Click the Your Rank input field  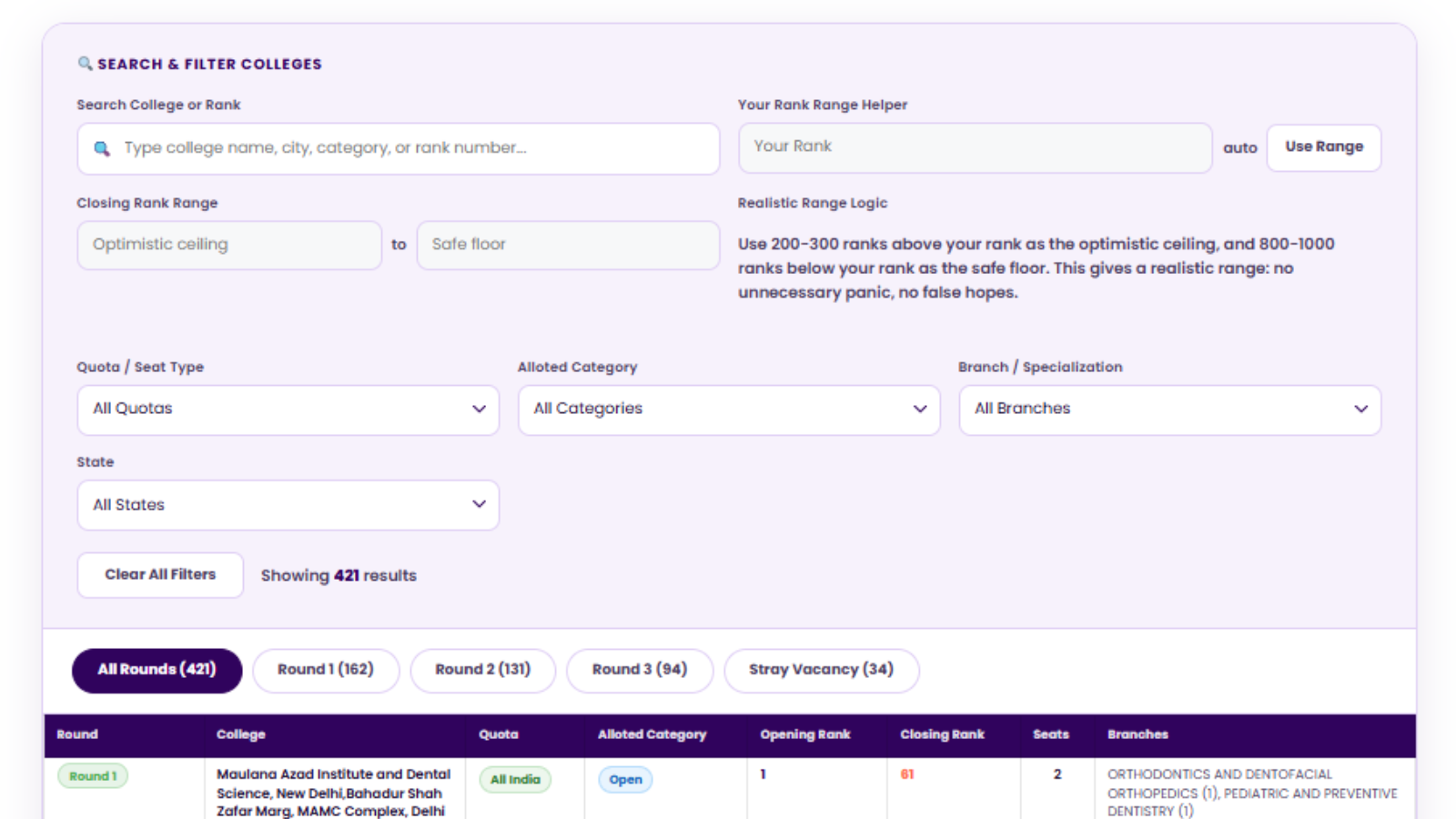[x=975, y=147]
